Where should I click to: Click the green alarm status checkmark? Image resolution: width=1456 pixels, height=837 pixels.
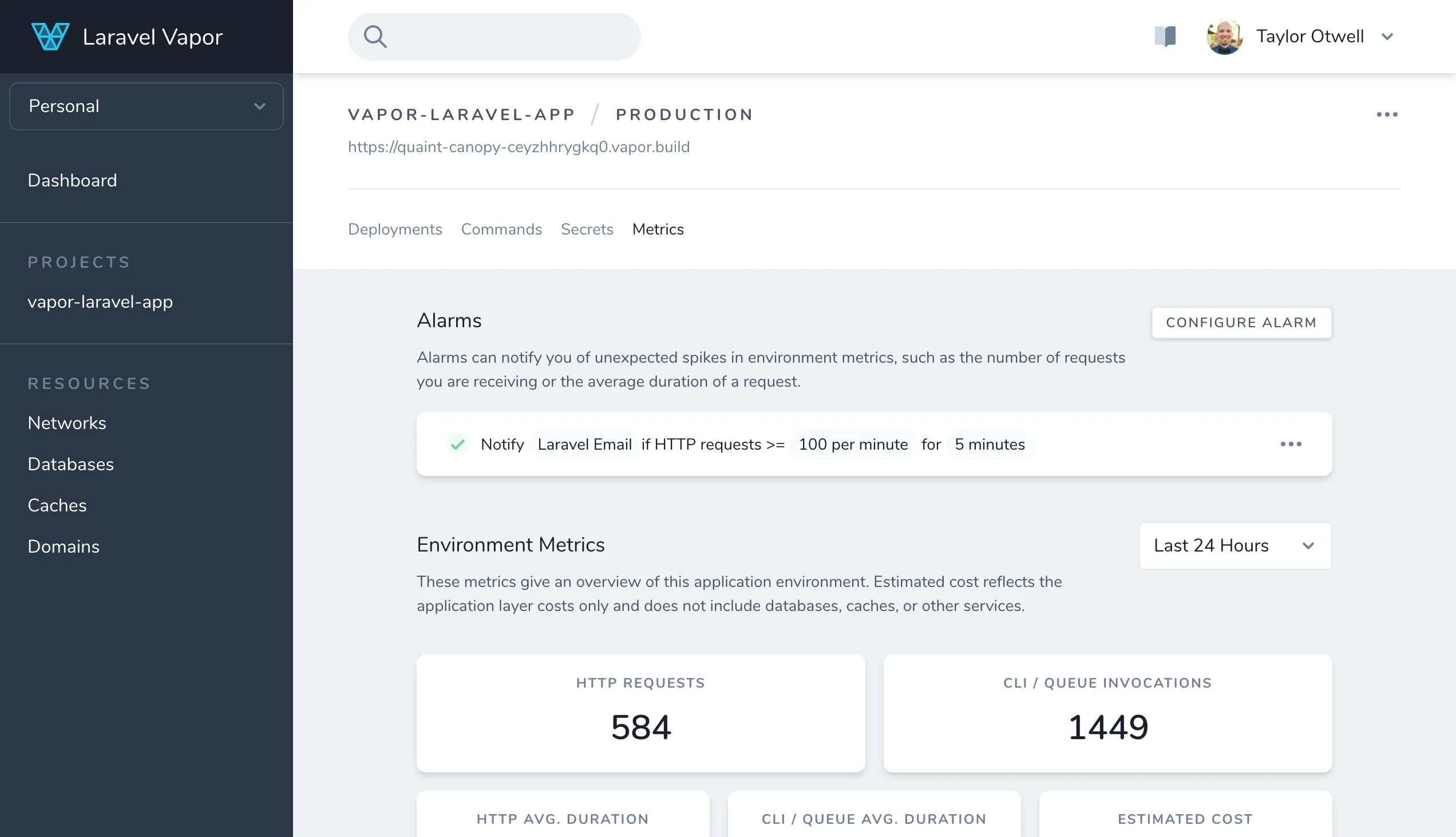point(458,444)
